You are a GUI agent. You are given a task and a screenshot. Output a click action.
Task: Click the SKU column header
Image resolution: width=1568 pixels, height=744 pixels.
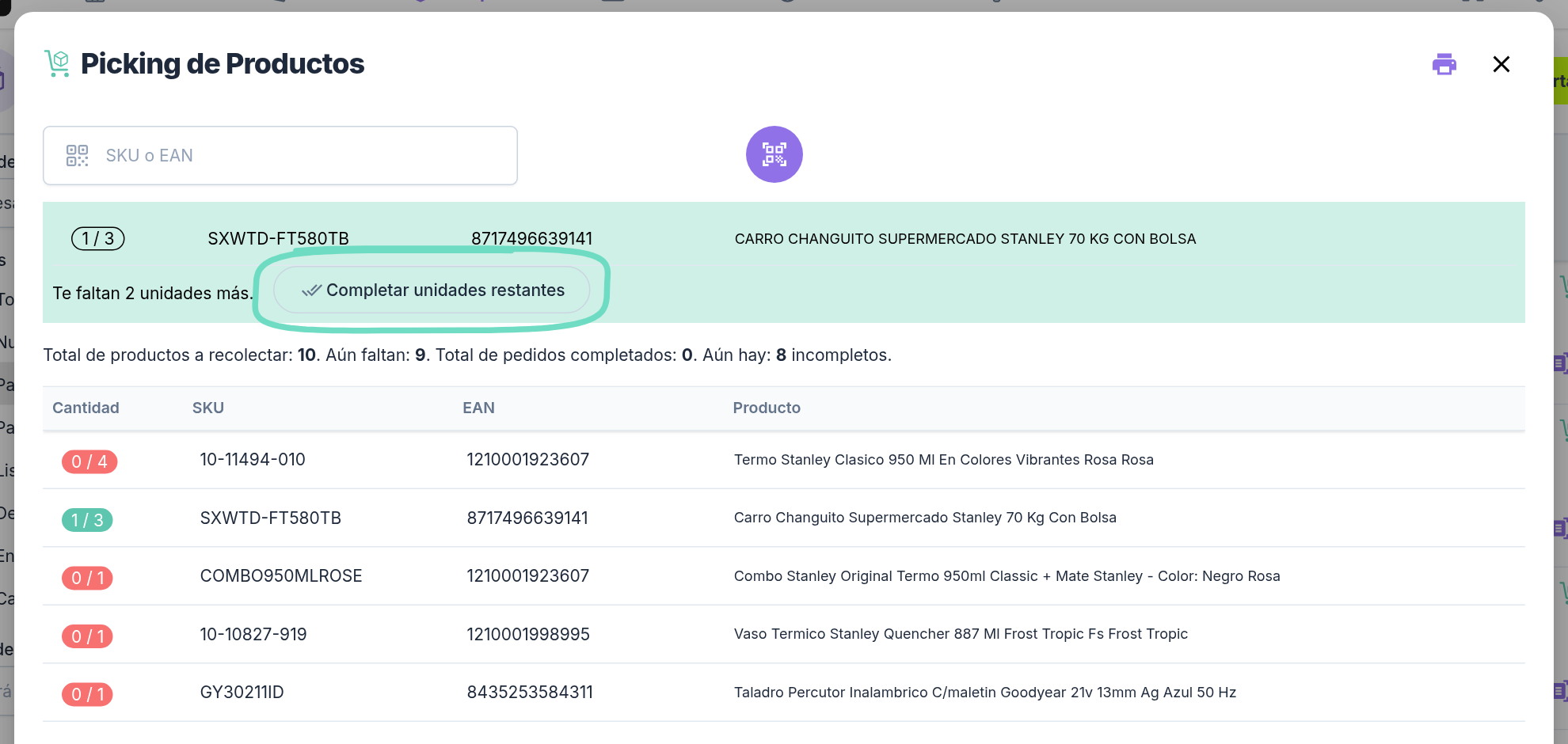[x=208, y=408]
